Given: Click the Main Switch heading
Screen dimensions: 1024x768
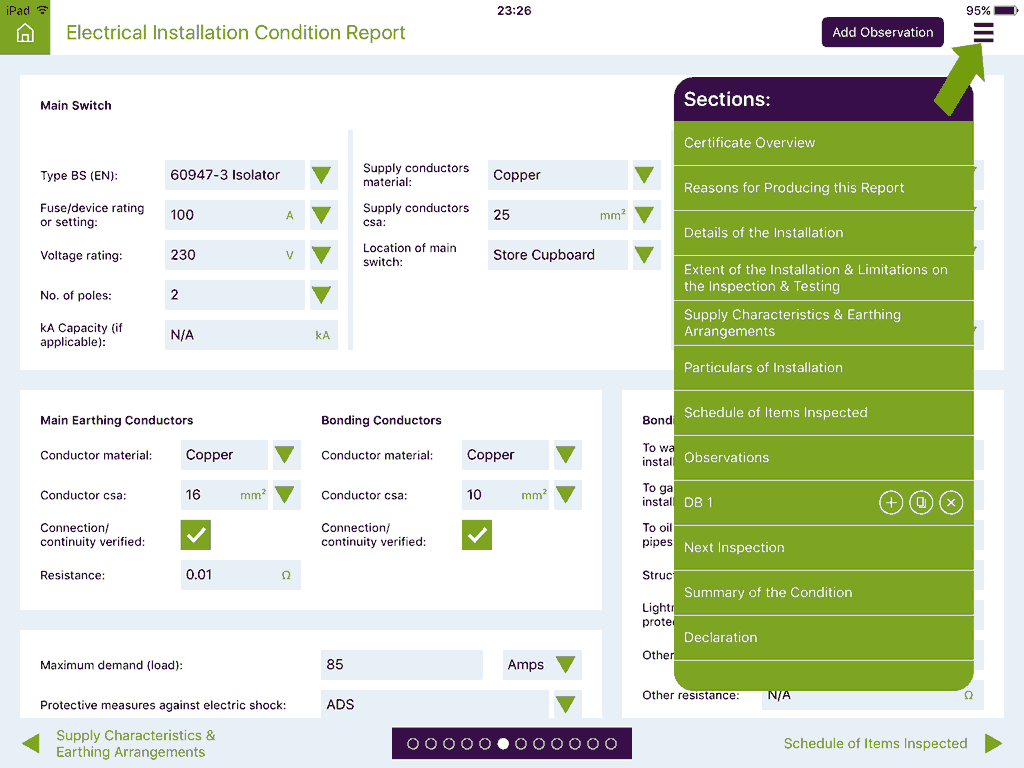Looking at the screenshot, I should click(76, 106).
